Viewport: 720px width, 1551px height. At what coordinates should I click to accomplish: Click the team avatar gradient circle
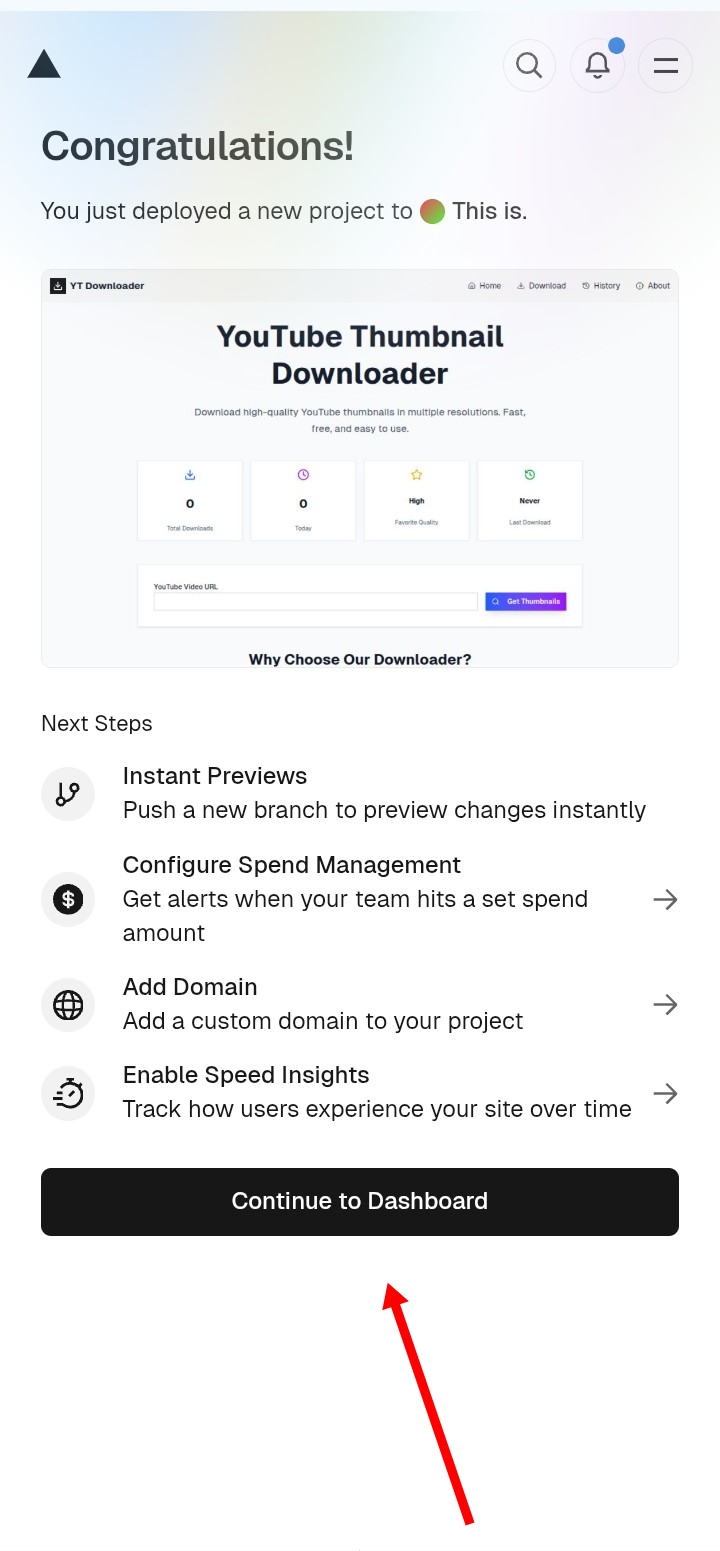(x=432, y=212)
